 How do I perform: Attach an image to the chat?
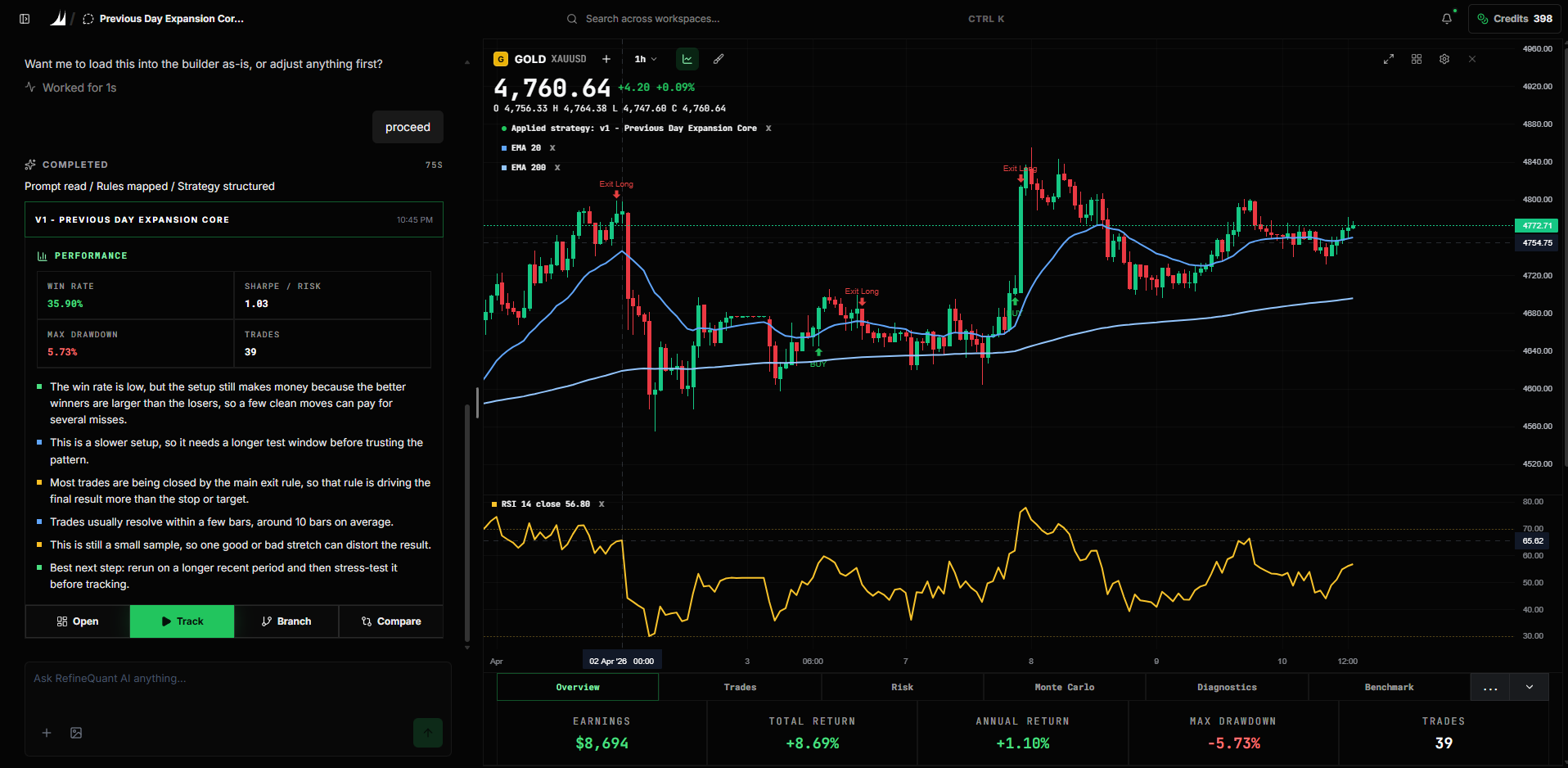[76, 733]
